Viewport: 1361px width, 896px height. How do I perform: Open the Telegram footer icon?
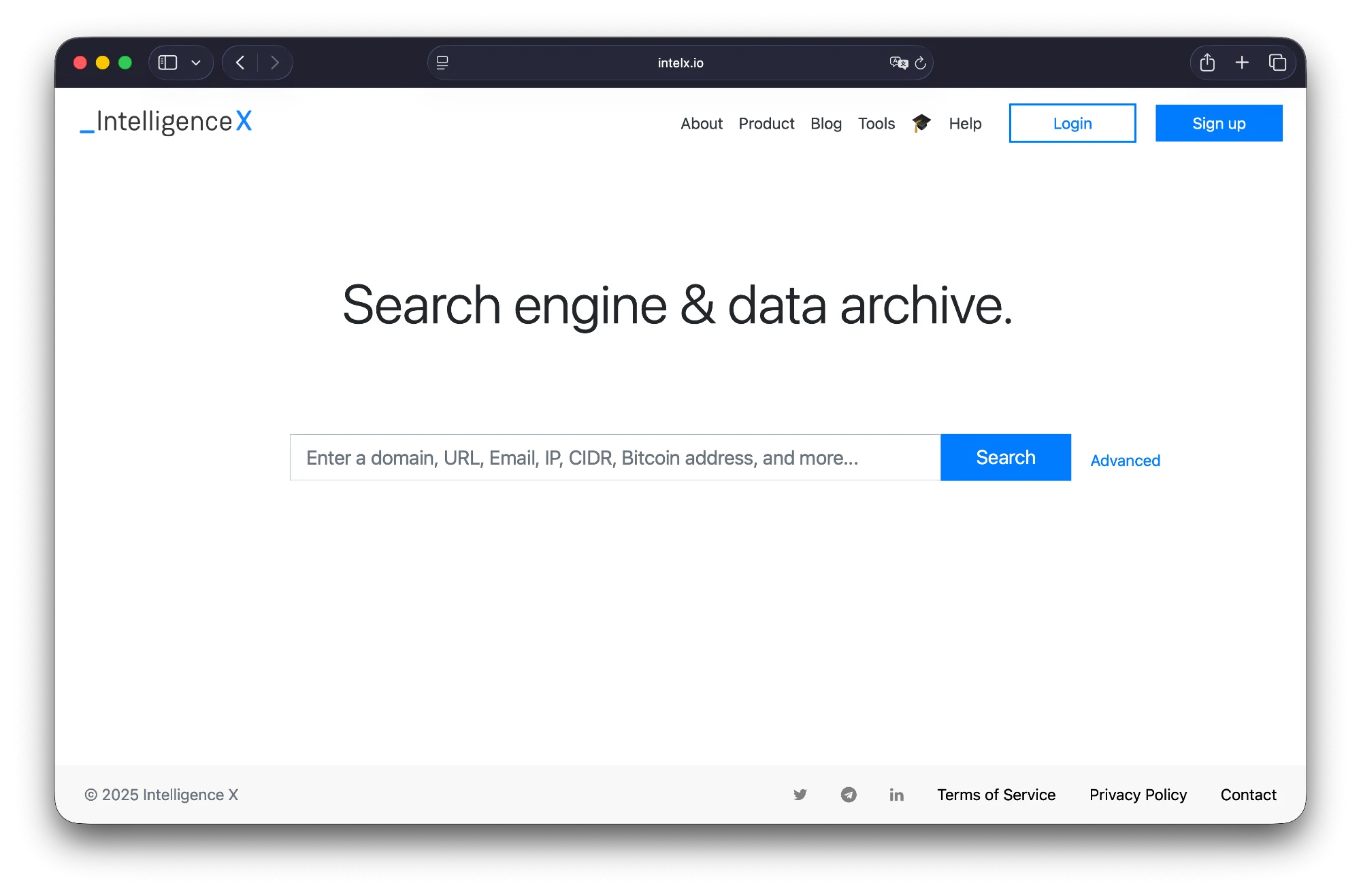[849, 795]
